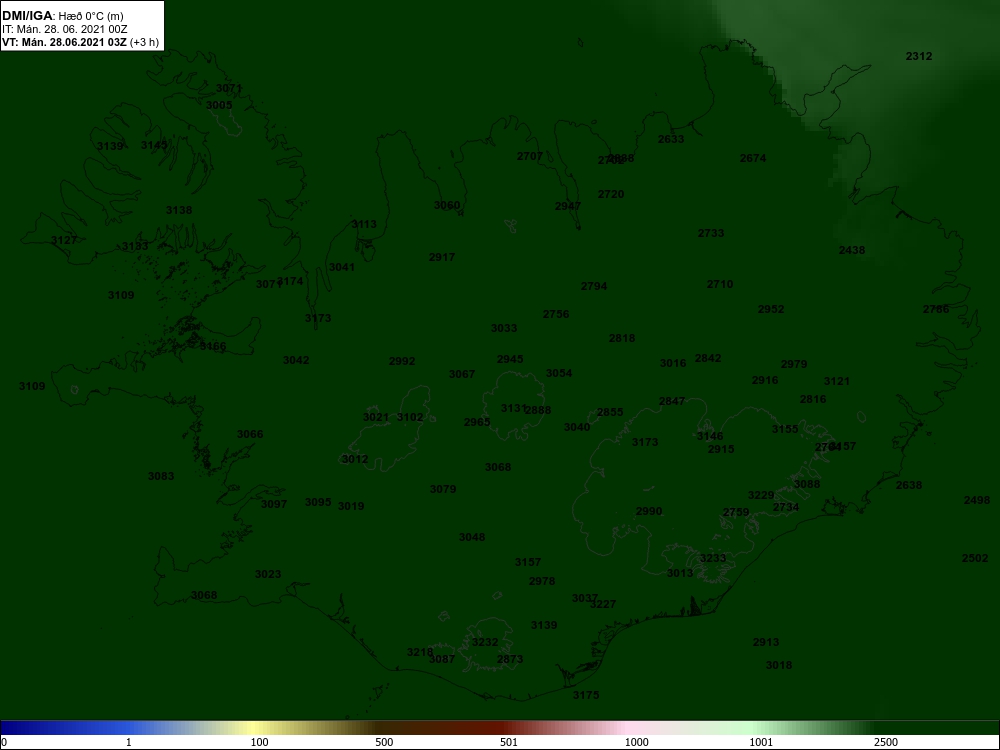Select the number 2756
The image size is (1000, 750).
556,314
